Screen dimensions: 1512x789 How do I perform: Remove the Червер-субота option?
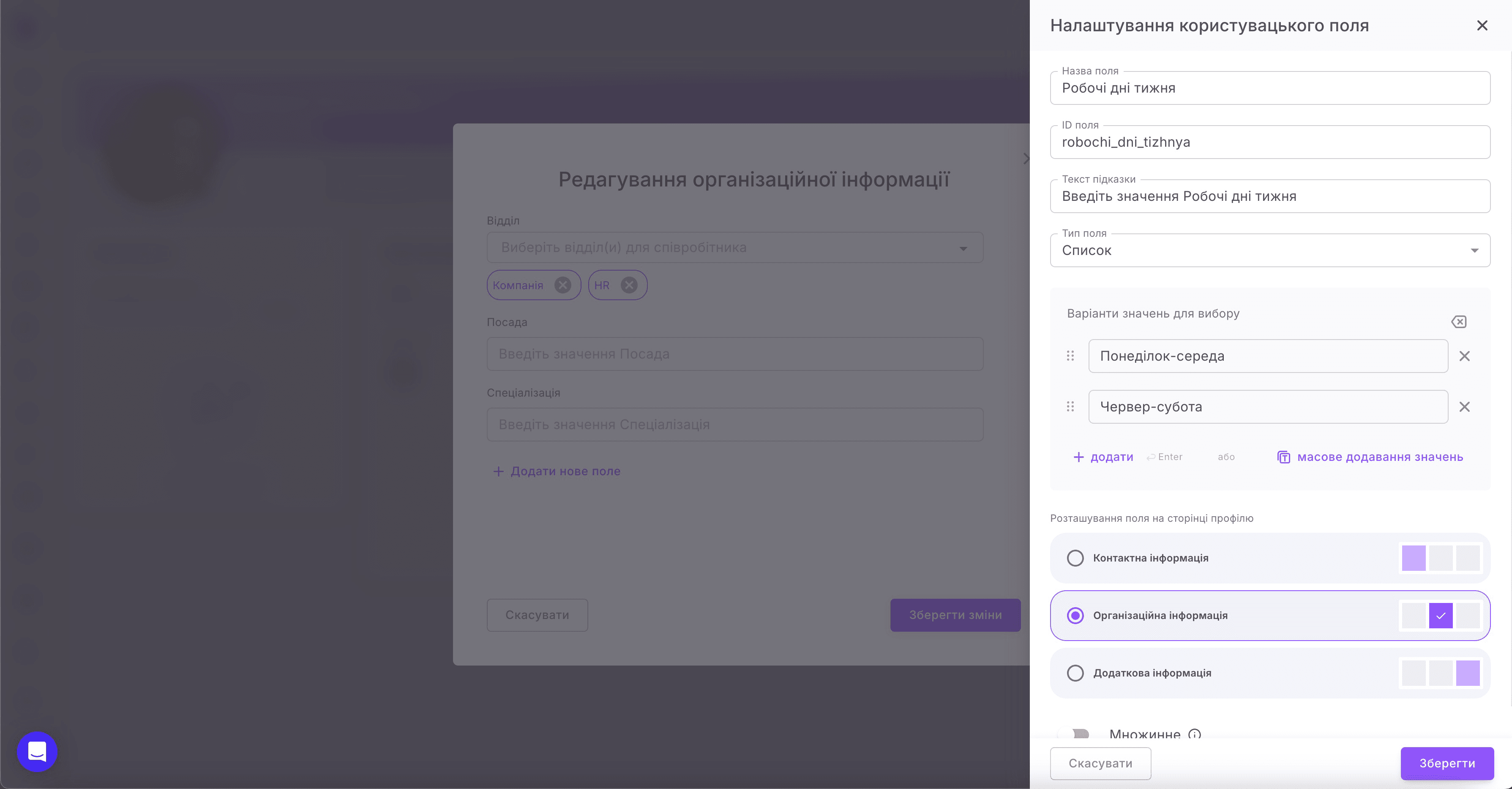(1464, 406)
